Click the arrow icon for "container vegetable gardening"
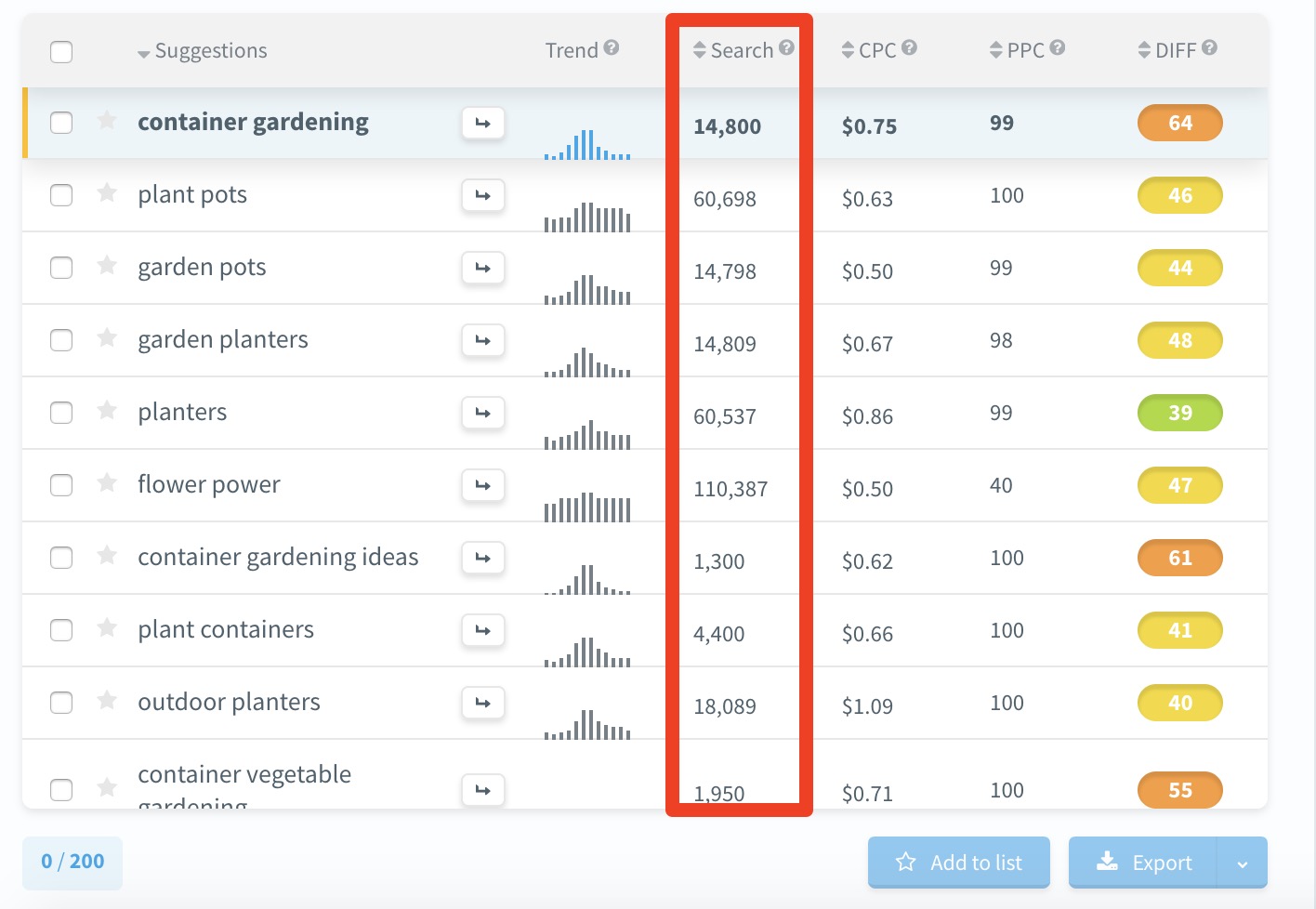This screenshot has width=1316, height=909. coord(482,789)
